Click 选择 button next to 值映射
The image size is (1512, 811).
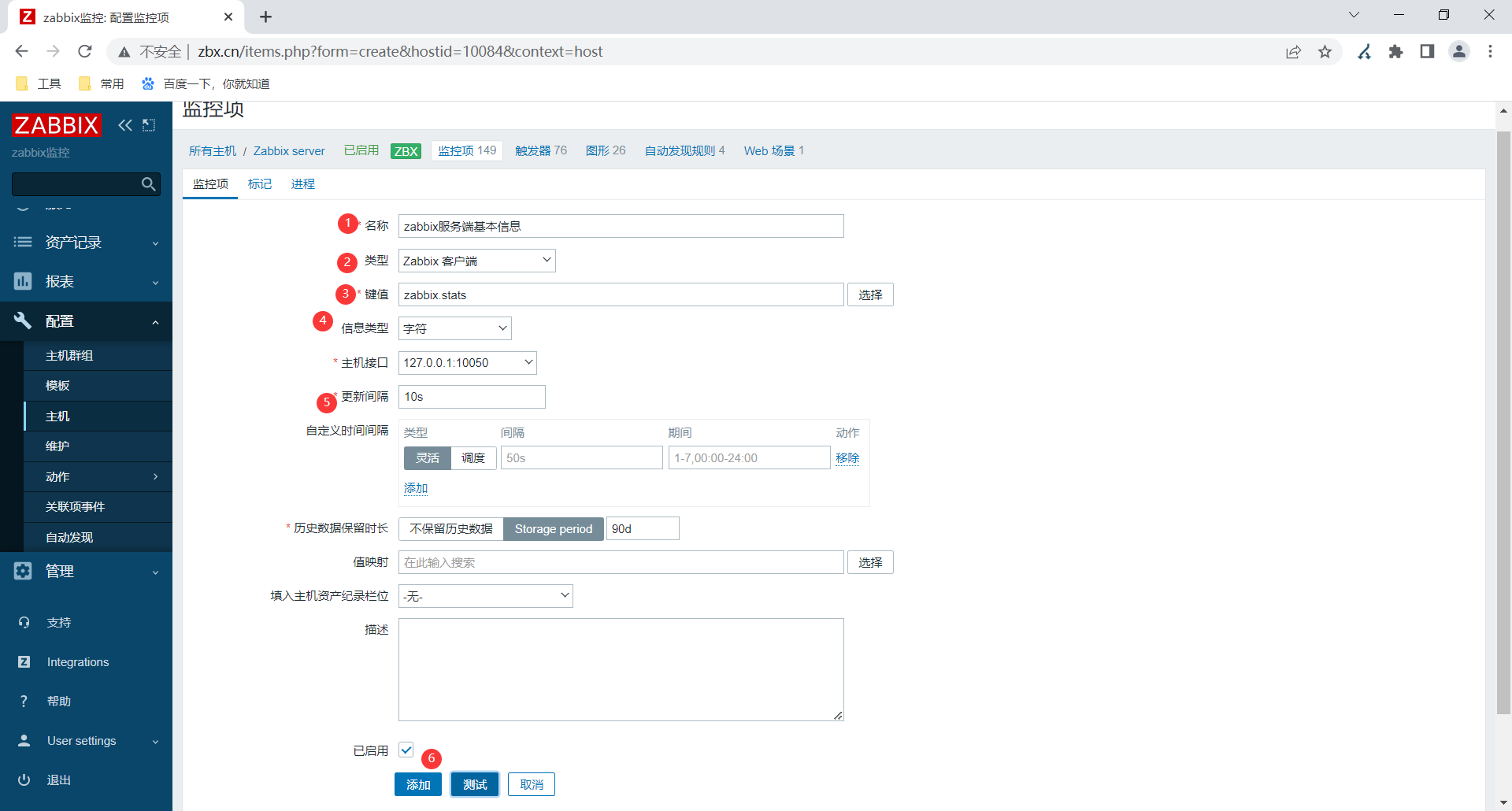point(870,562)
